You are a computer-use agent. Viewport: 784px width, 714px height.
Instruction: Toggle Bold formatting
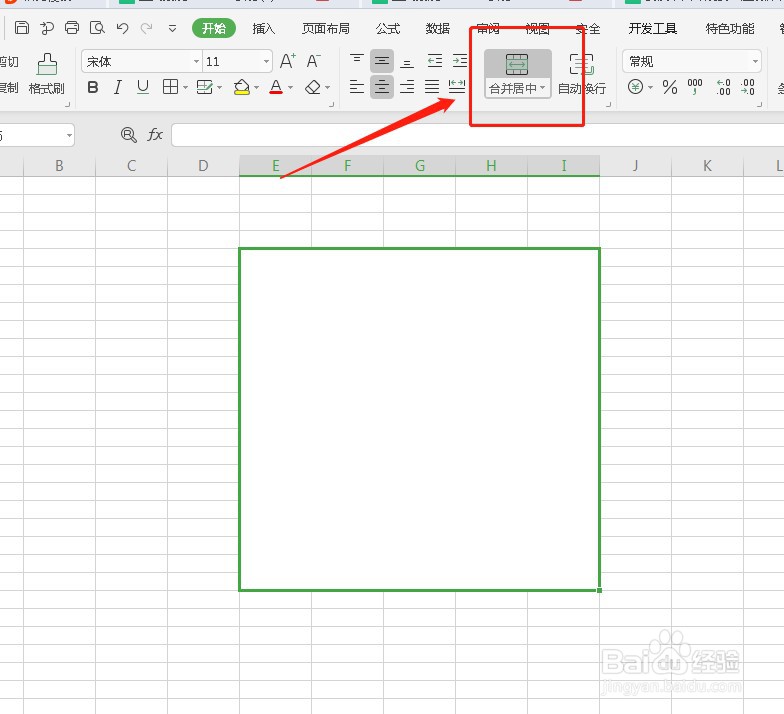(92, 87)
